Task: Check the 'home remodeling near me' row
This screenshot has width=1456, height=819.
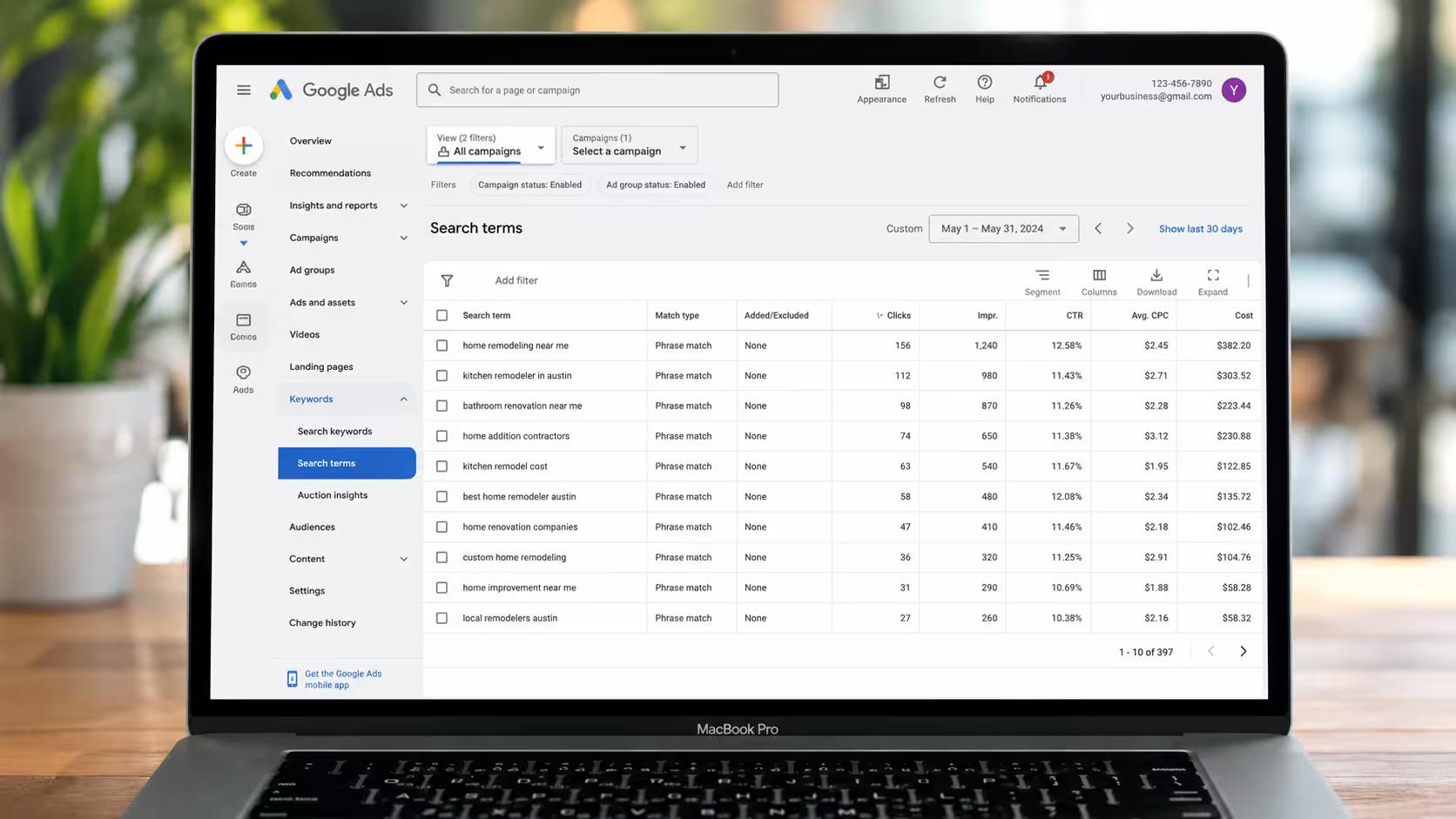Action: [x=442, y=346]
